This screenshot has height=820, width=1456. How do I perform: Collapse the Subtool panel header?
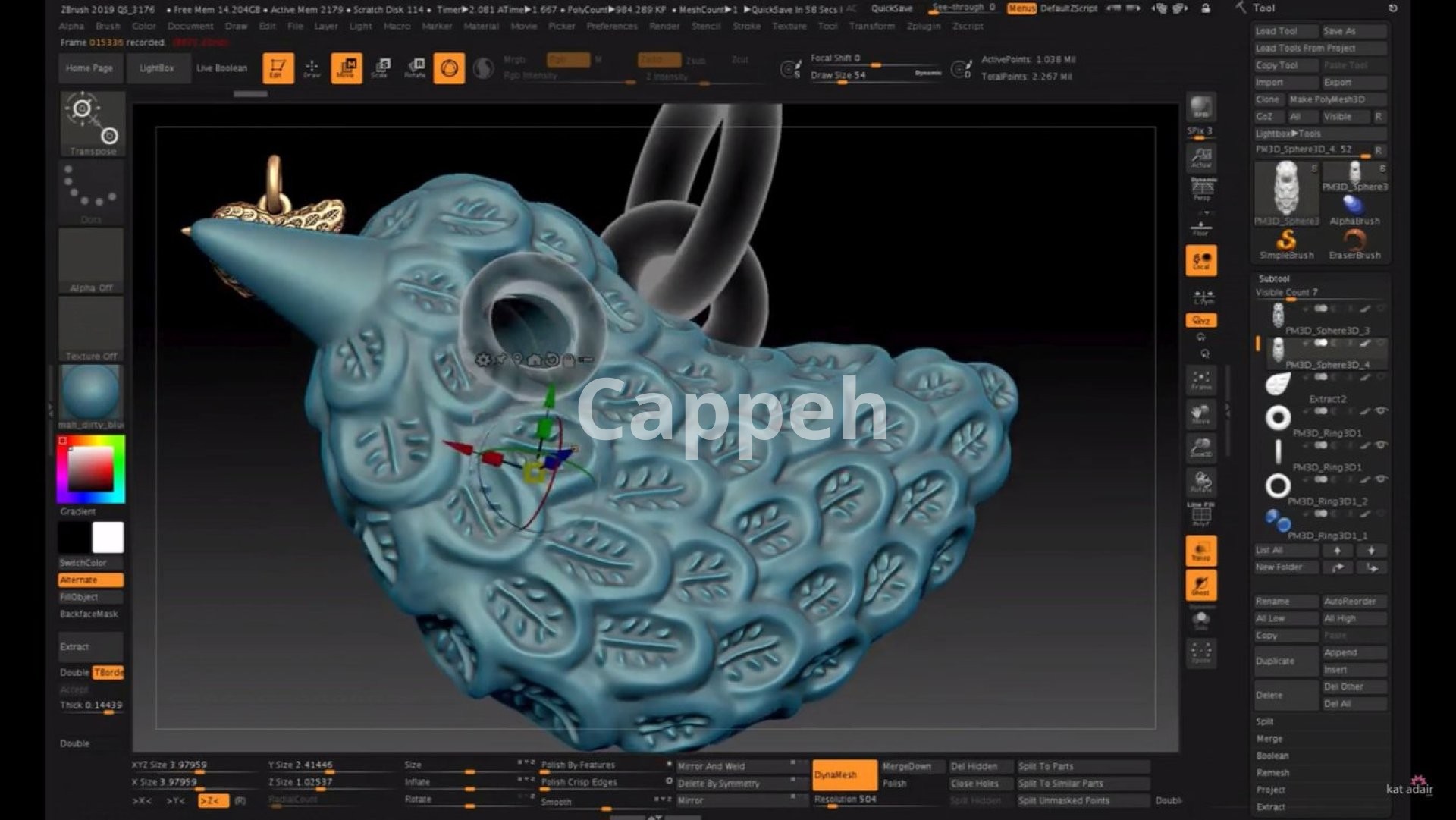pyautogui.click(x=1274, y=278)
